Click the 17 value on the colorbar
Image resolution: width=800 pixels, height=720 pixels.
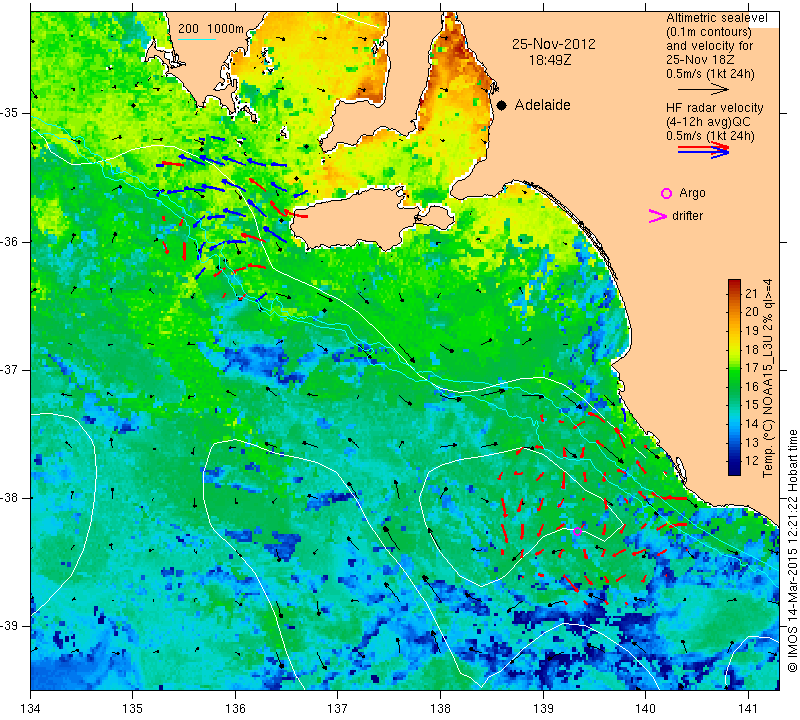click(x=752, y=367)
